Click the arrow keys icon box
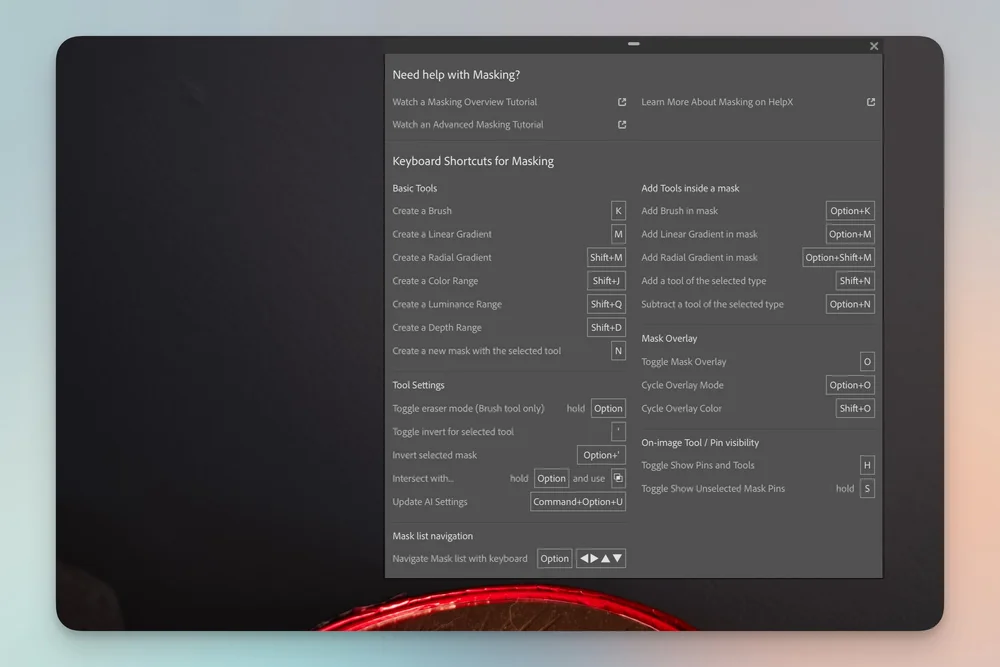Viewport: 1000px width, 667px height. pyautogui.click(x=601, y=559)
